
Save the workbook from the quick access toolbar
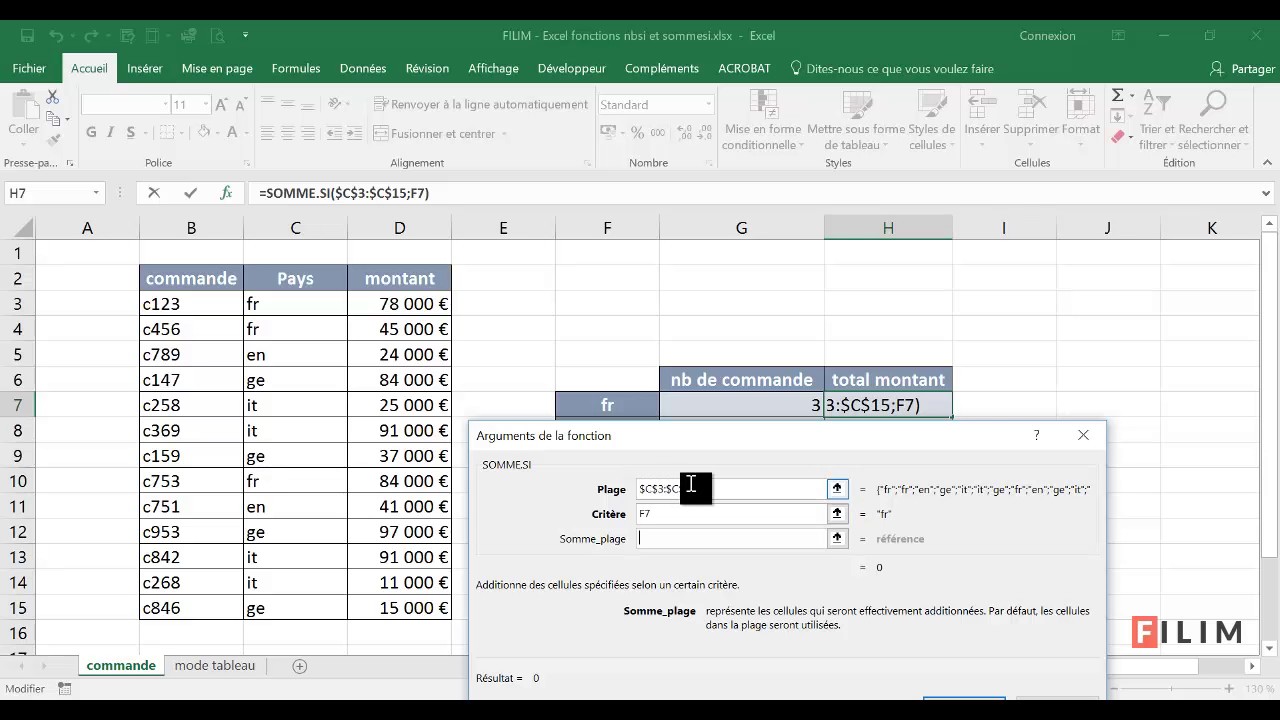pos(27,36)
